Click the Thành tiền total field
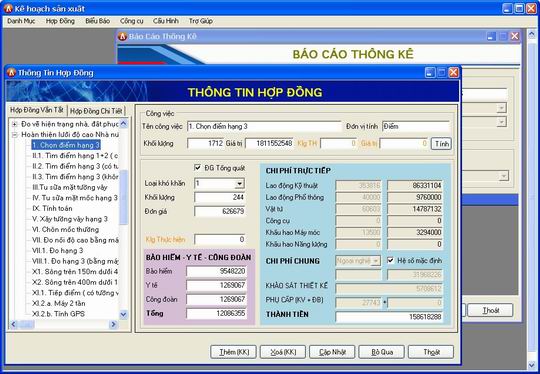Image resolution: width=540 pixels, height=374 pixels. click(389, 316)
